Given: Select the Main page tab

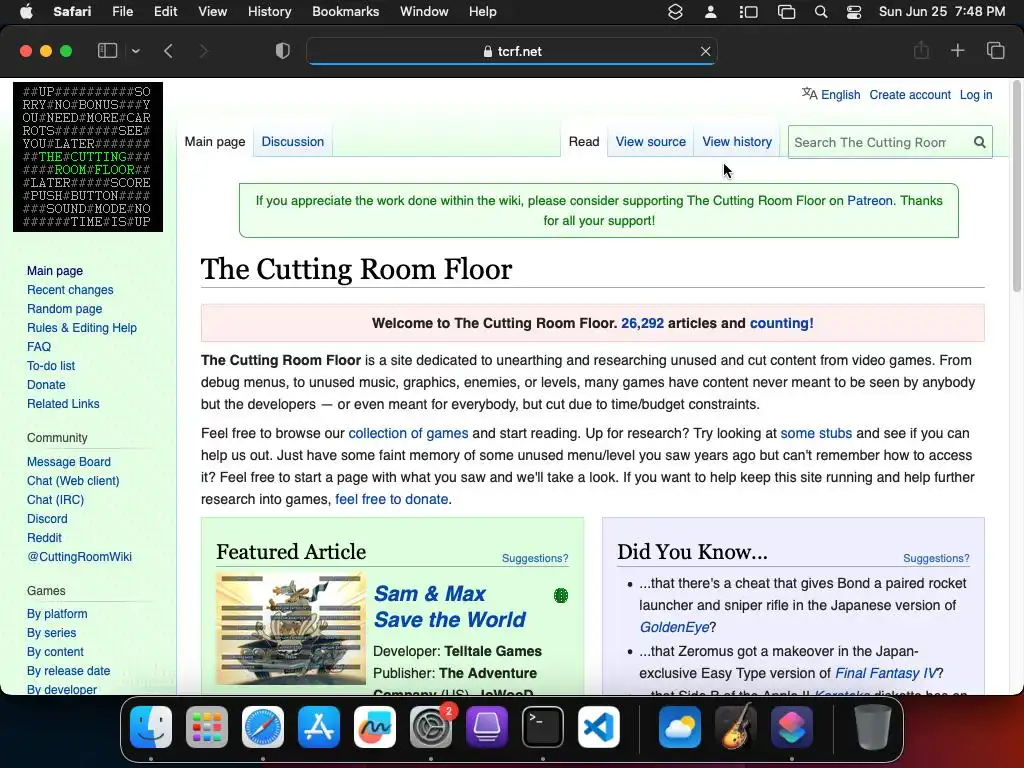Looking at the screenshot, I should (x=215, y=142).
